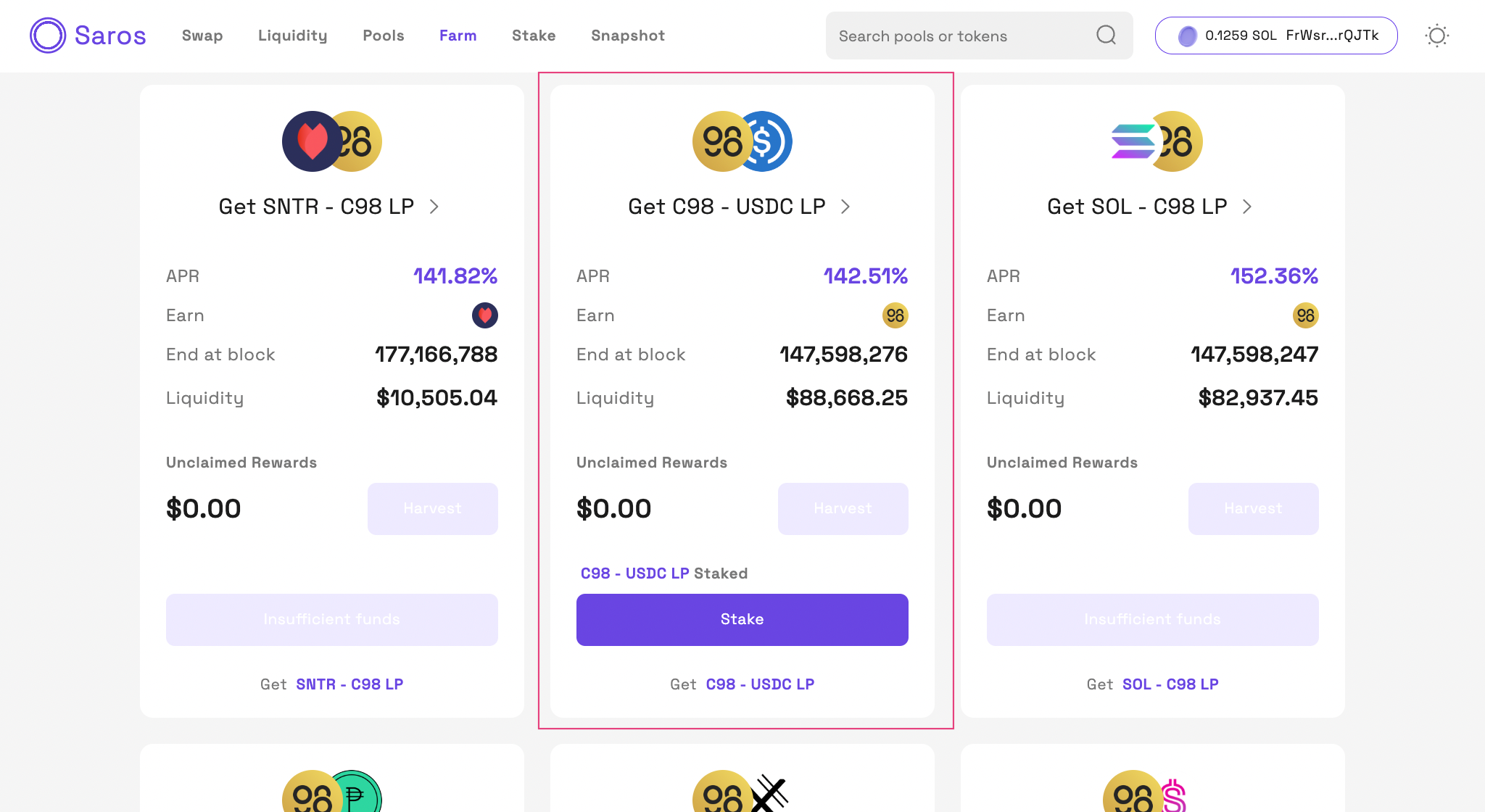Toggle the light/dark theme sun icon

(x=1436, y=36)
